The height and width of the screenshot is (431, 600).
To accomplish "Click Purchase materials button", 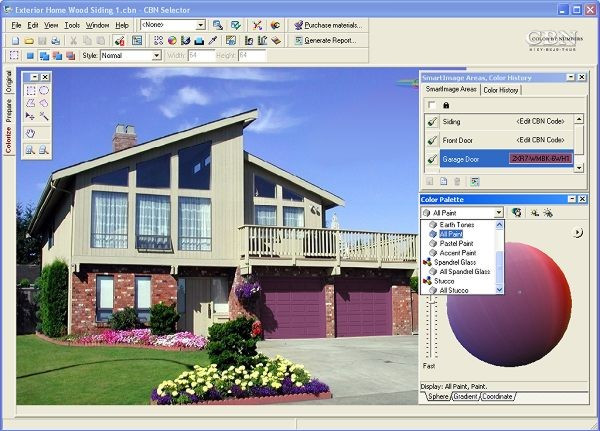I will [328, 25].
